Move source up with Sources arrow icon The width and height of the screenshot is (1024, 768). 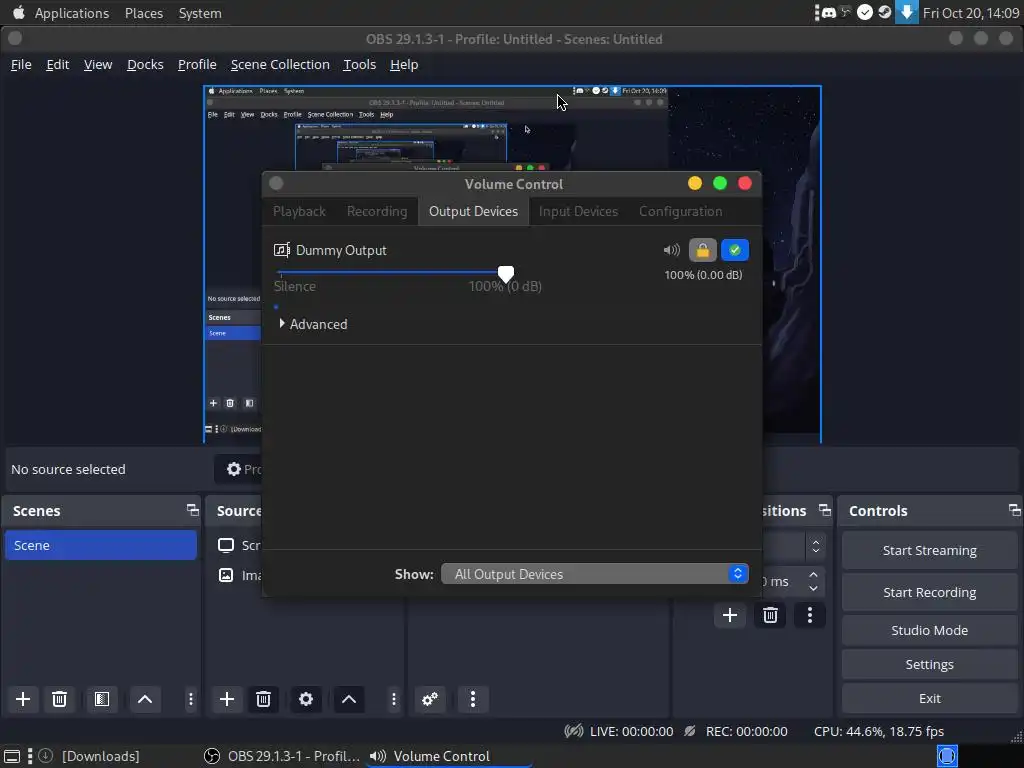pyautogui.click(x=349, y=699)
